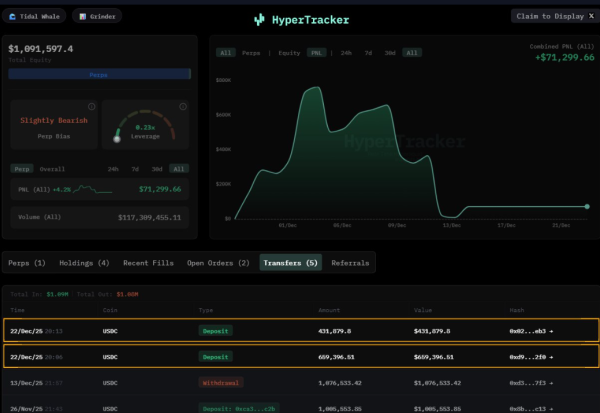
Task: Open the Grinder badge
Action: pyautogui.click(x=96, y=16)
